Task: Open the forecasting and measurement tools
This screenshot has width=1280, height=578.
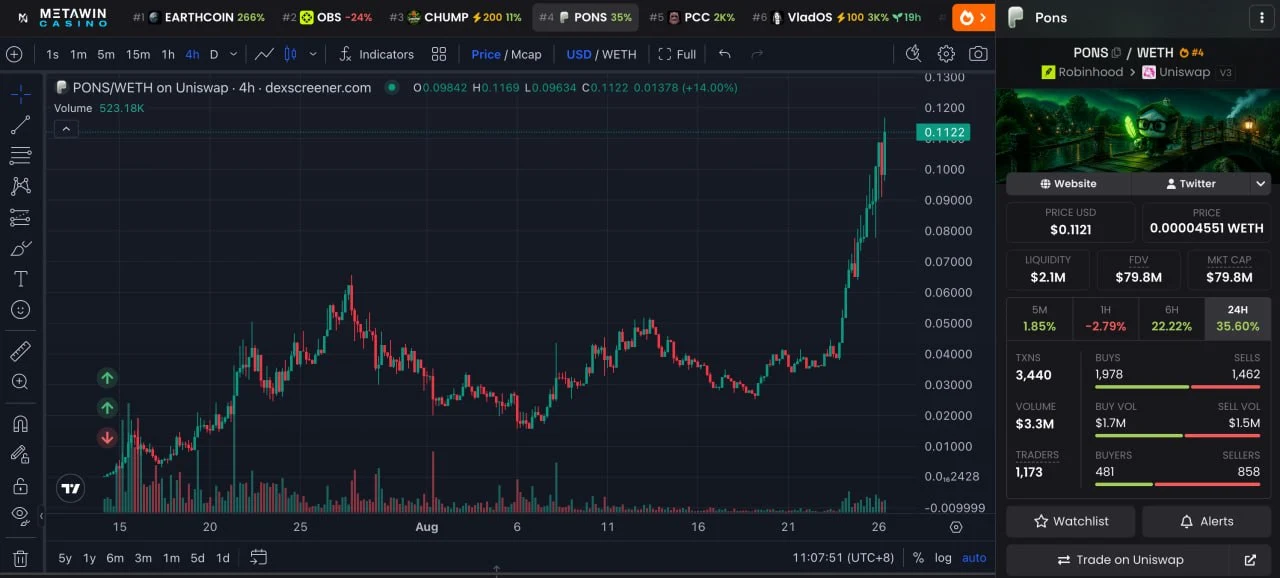Action: pos(20,217)
